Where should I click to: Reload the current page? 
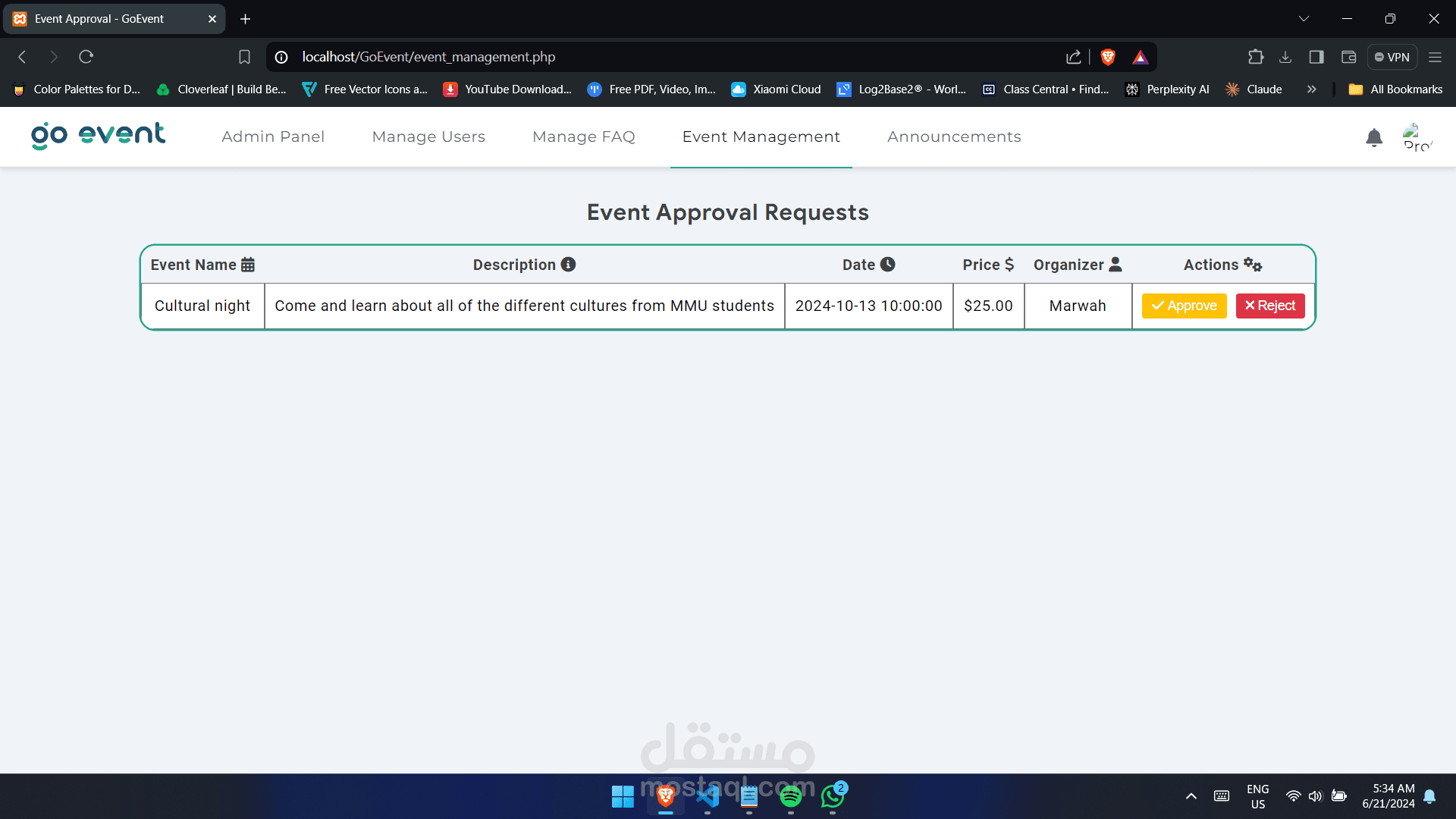(86, 57)
